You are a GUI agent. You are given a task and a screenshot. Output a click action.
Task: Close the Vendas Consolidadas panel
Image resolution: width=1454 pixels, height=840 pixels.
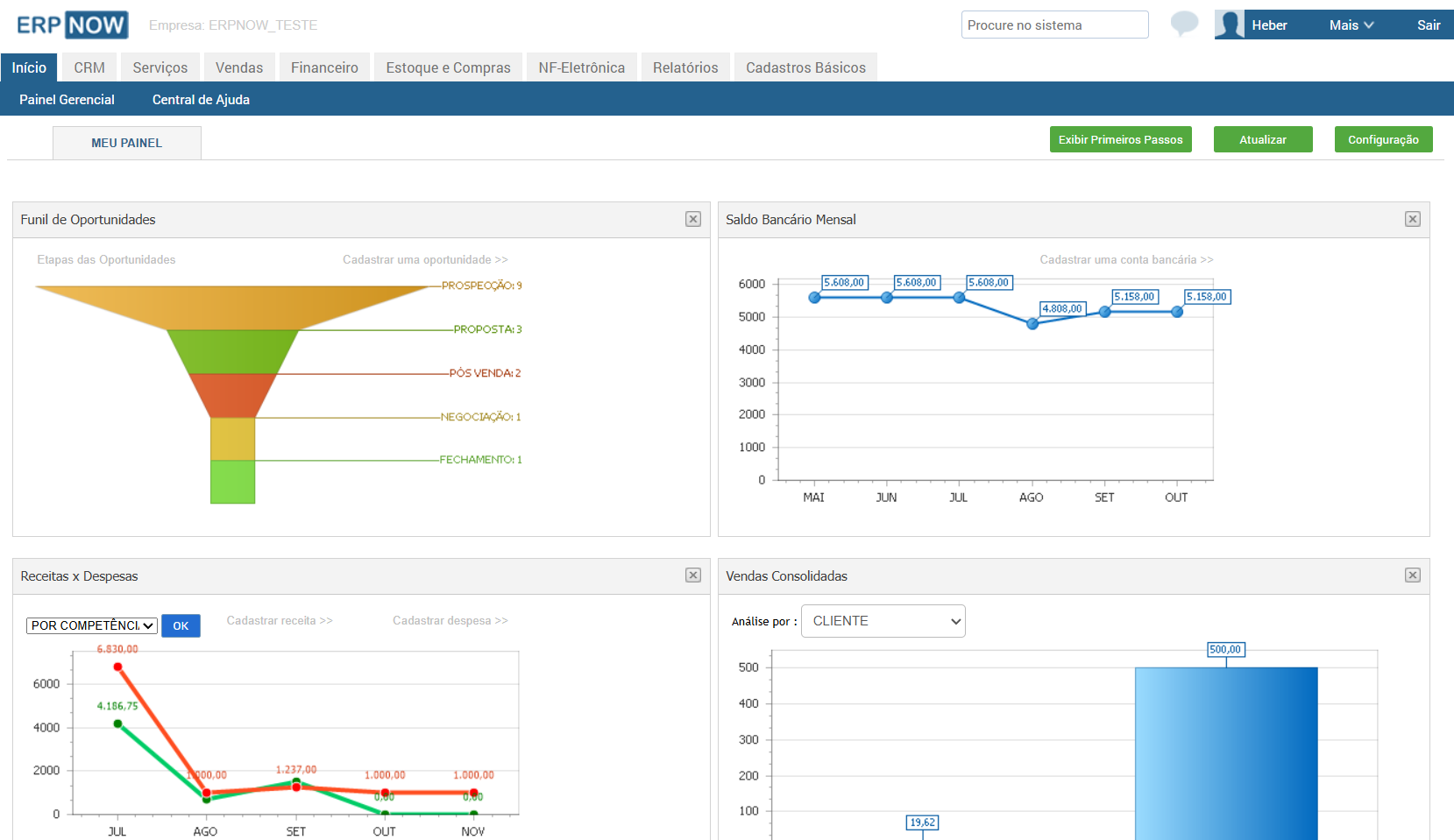click(1412, 575)
